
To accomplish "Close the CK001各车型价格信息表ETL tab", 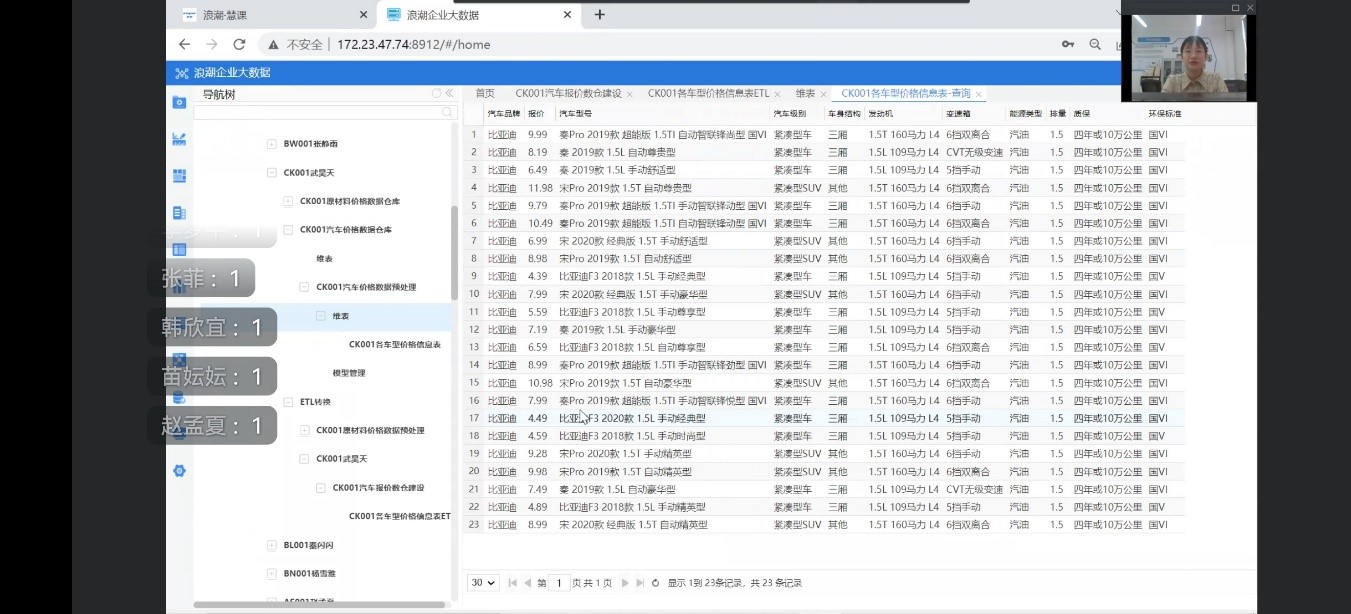I will 778,94.
